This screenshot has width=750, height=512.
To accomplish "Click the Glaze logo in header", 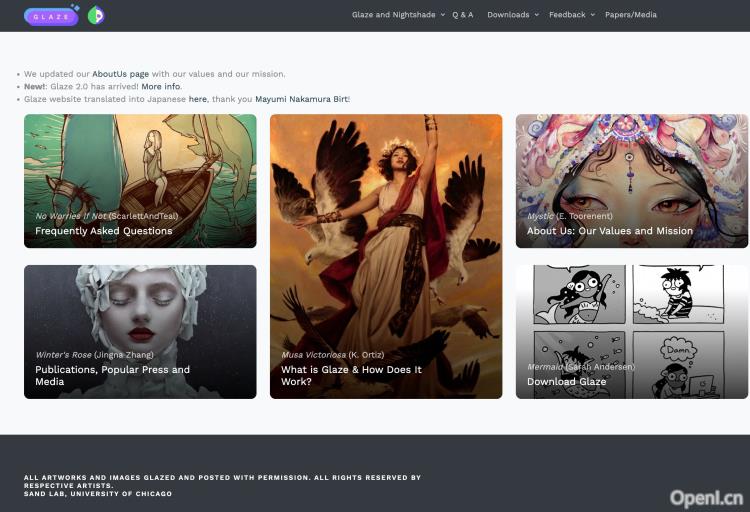I will pyautogui.click(x=51, y=16).
